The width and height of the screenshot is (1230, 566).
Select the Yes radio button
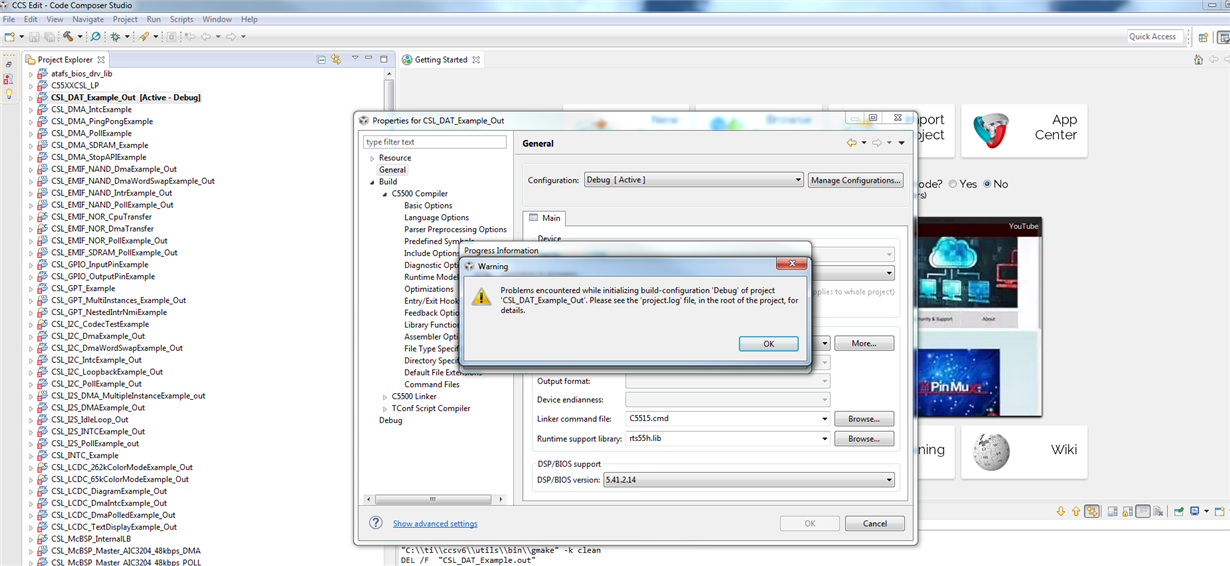pos(953,184)
